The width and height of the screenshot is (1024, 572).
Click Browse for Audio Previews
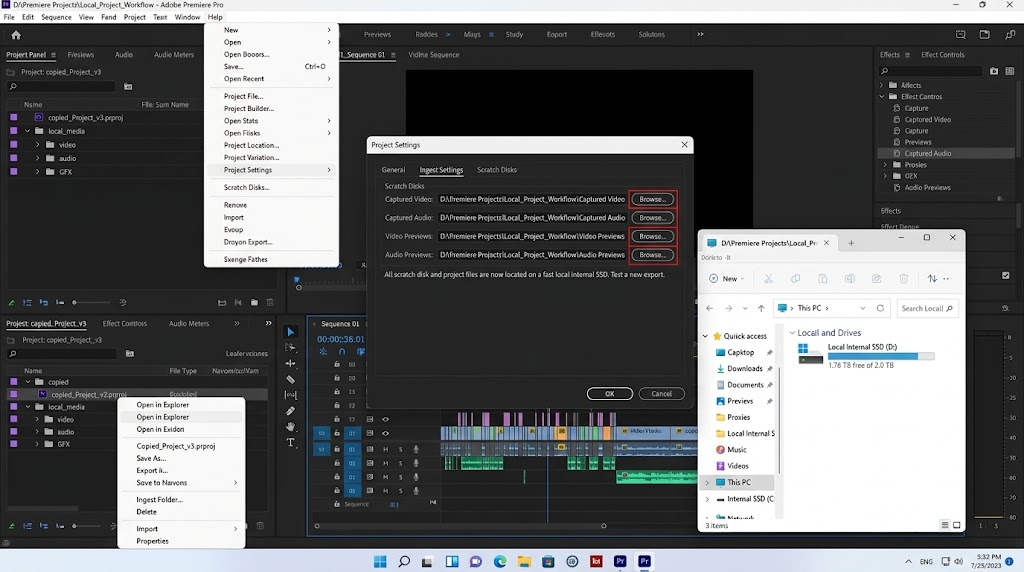[x=652, y=255]
